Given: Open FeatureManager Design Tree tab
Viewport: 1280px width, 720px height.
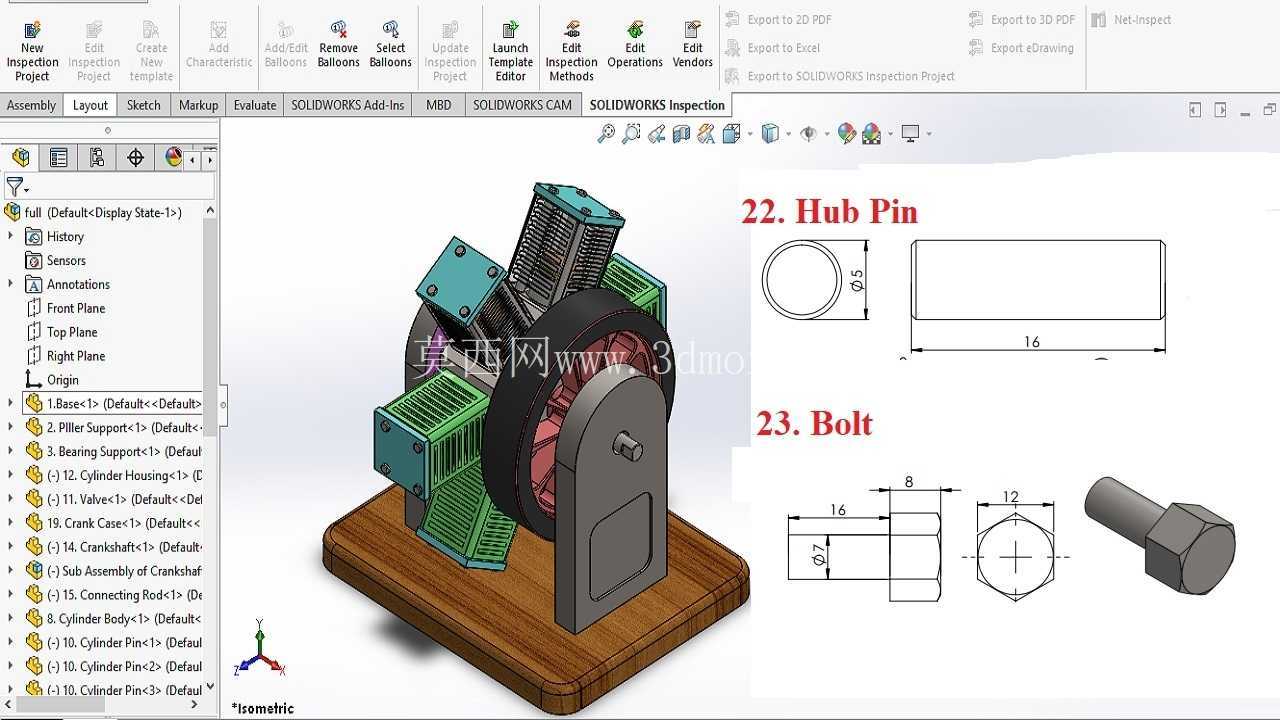Looking at the screenshot, I should [21, 157].
